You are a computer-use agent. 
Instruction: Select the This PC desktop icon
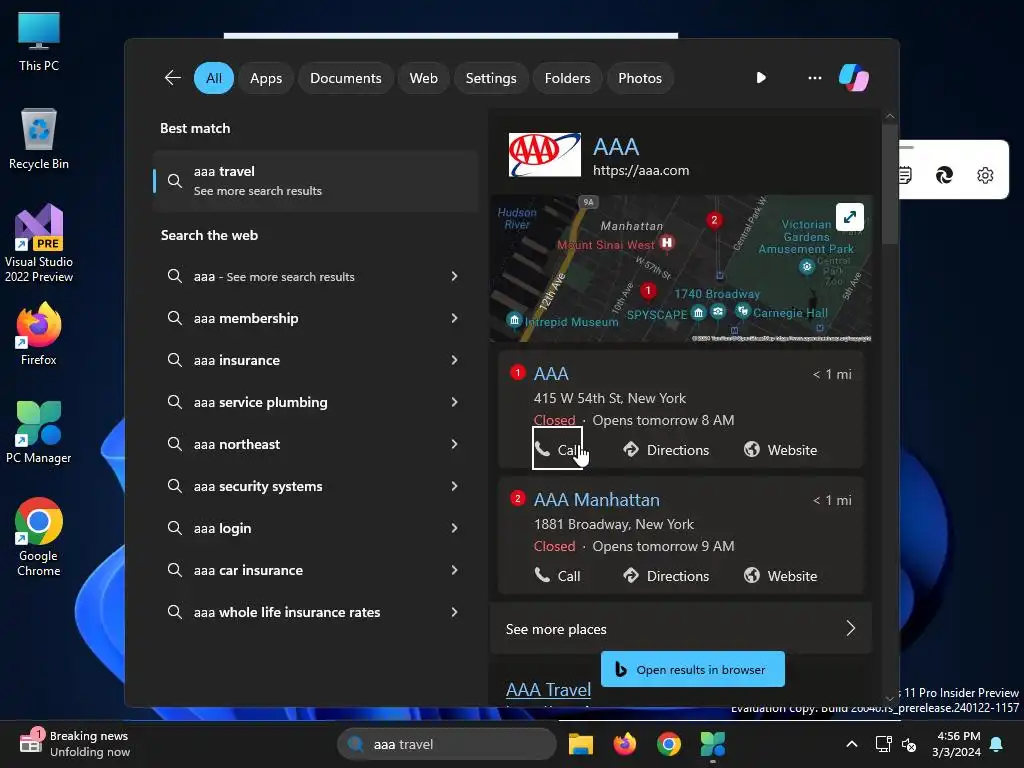point(39,41)
